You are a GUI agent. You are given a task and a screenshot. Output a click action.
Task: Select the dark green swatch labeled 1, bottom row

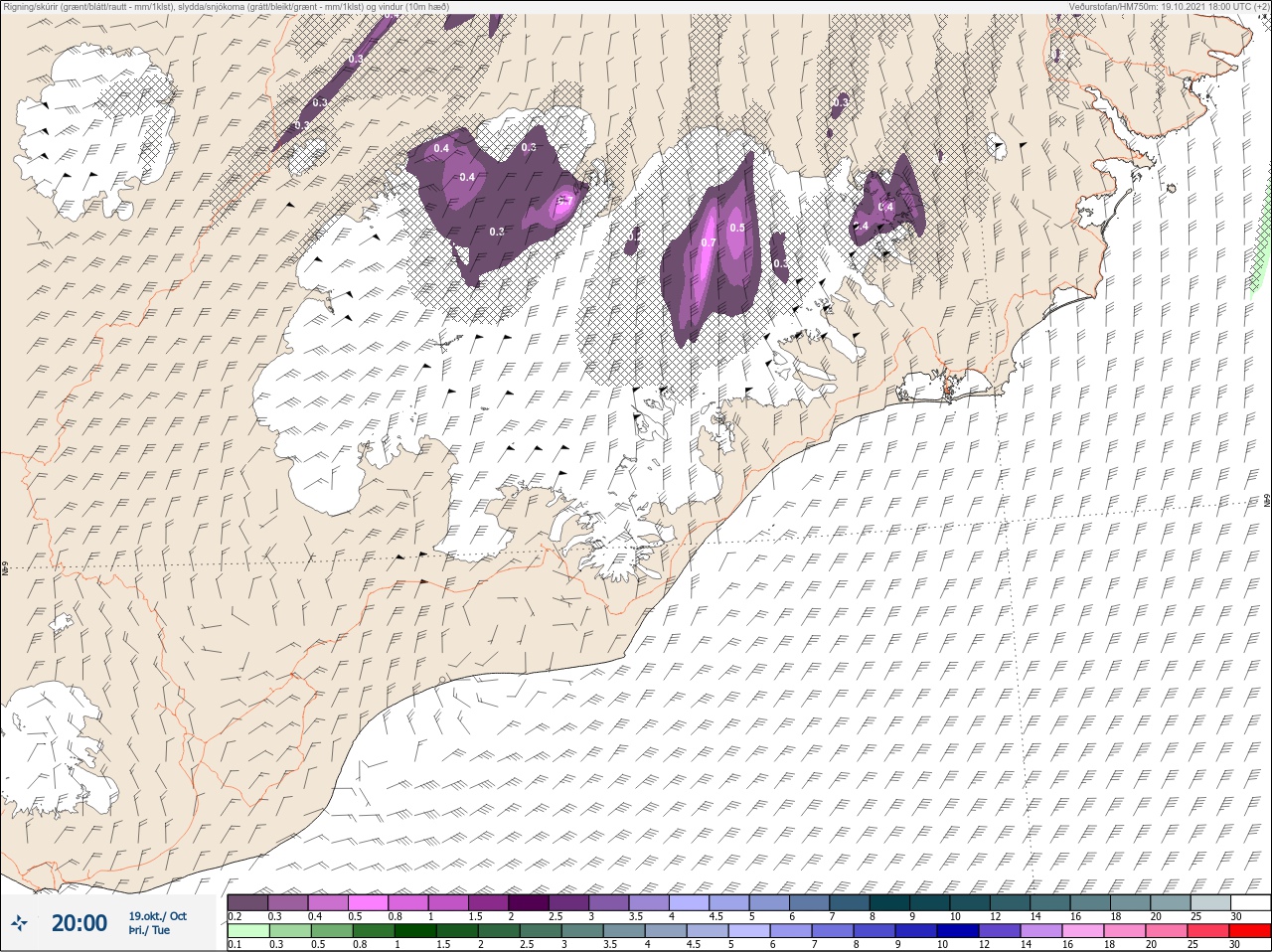(x=414, y=931)
